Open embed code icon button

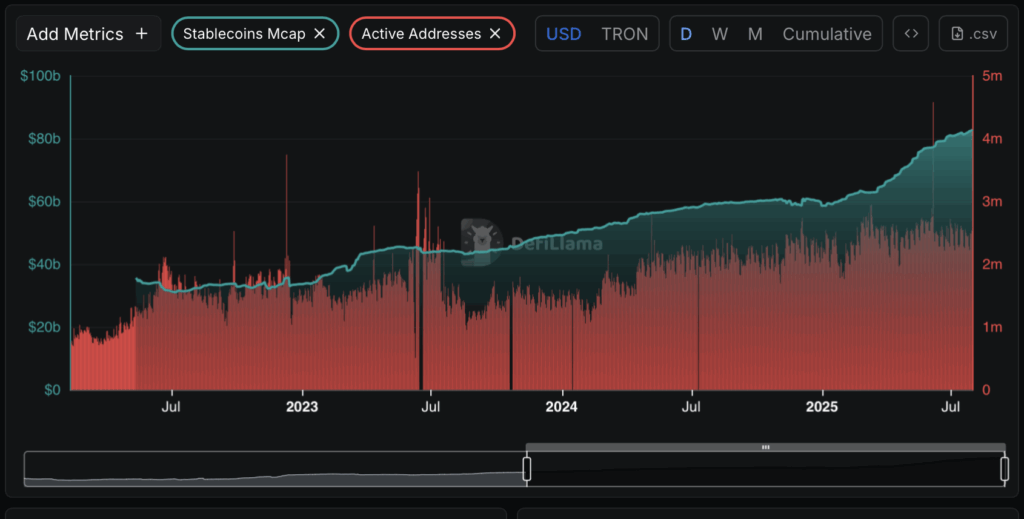(911, 33)
